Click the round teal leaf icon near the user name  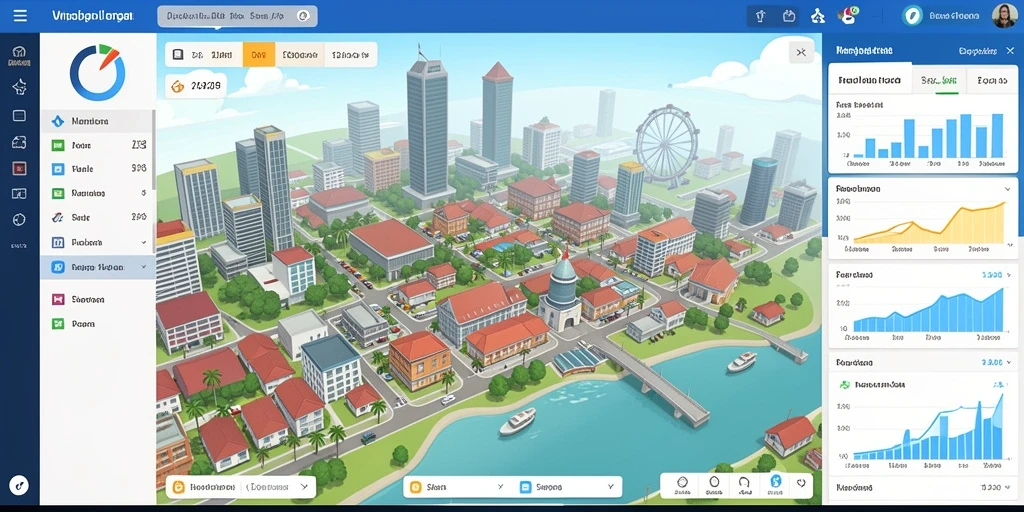point(912,16)
